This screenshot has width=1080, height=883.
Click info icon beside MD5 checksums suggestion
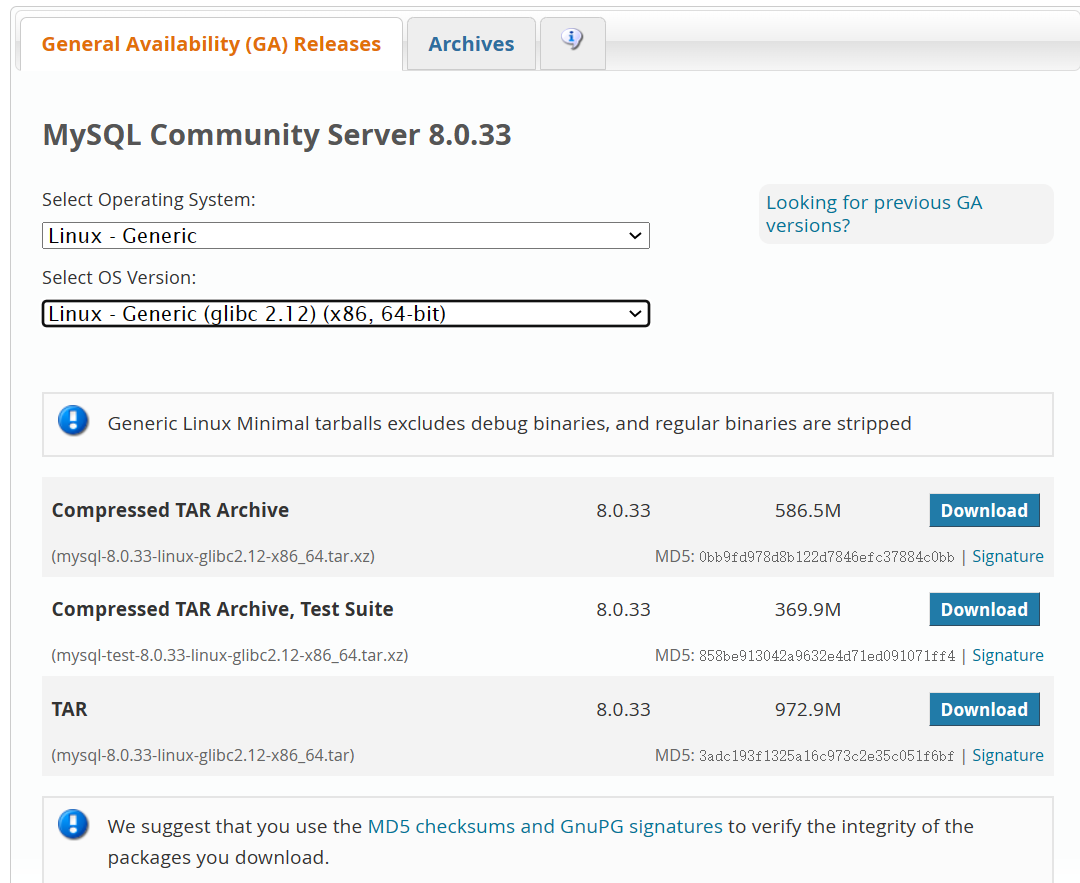[73, 825]
